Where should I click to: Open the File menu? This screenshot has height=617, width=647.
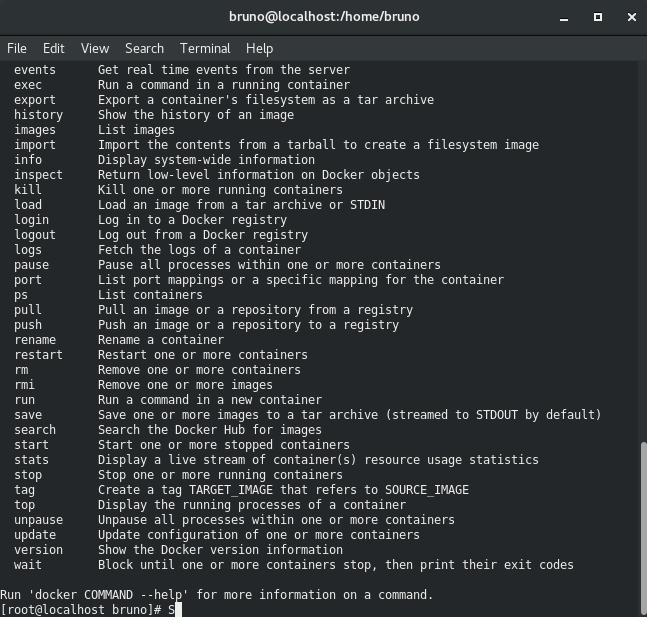tap(17, 48)
